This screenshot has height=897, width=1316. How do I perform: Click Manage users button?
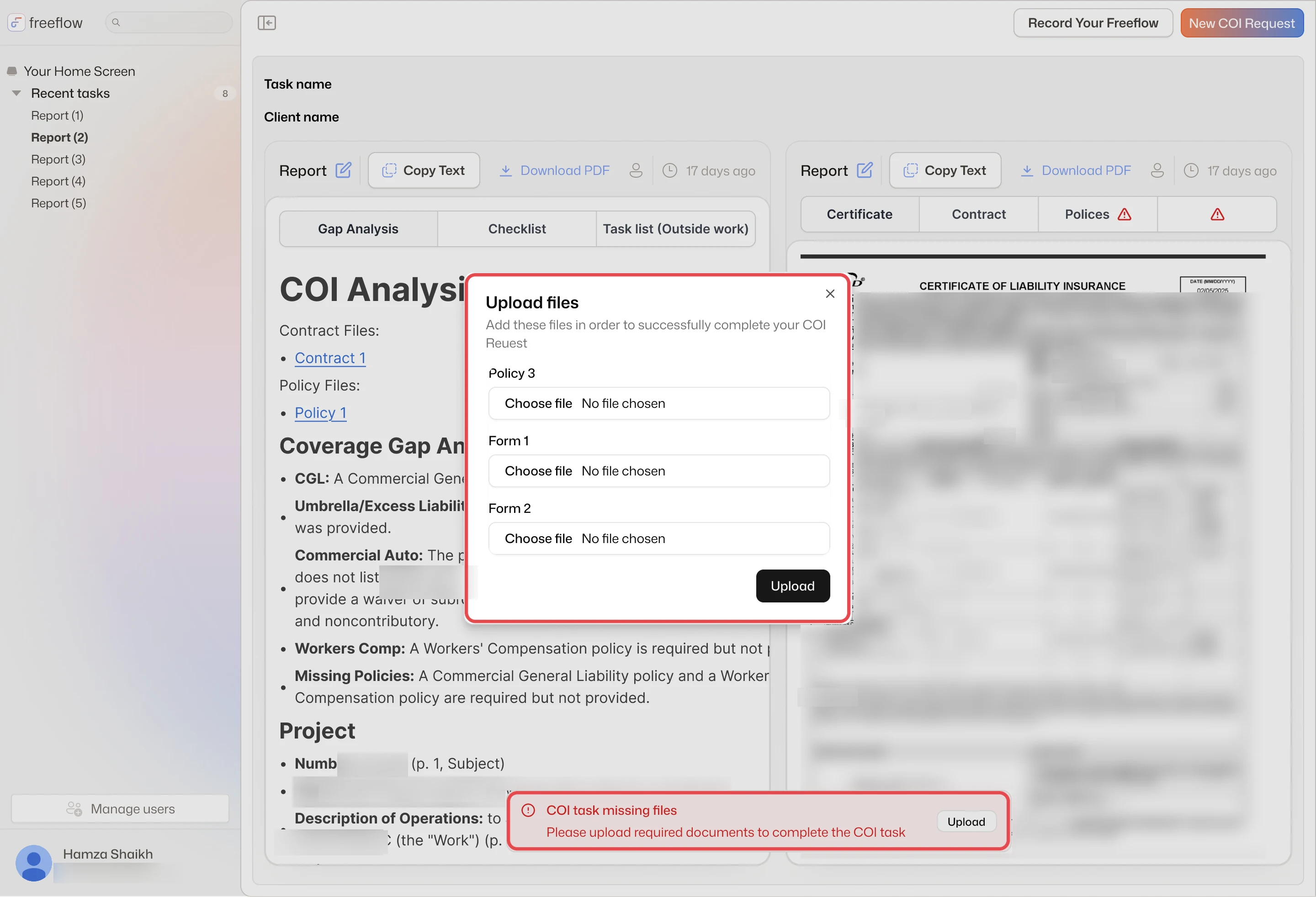pyautogui.click(x=120, y=809)
